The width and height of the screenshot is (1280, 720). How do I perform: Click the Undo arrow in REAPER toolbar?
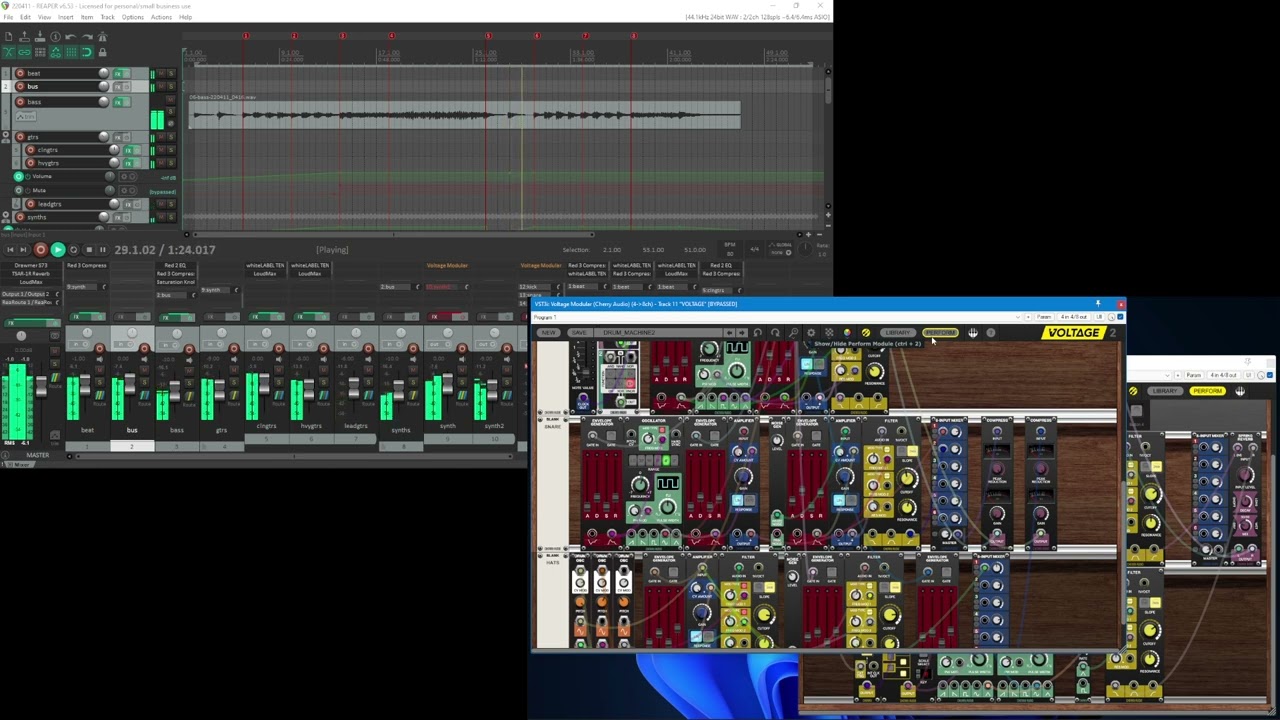pyautogui.click(x=70, y=37)
